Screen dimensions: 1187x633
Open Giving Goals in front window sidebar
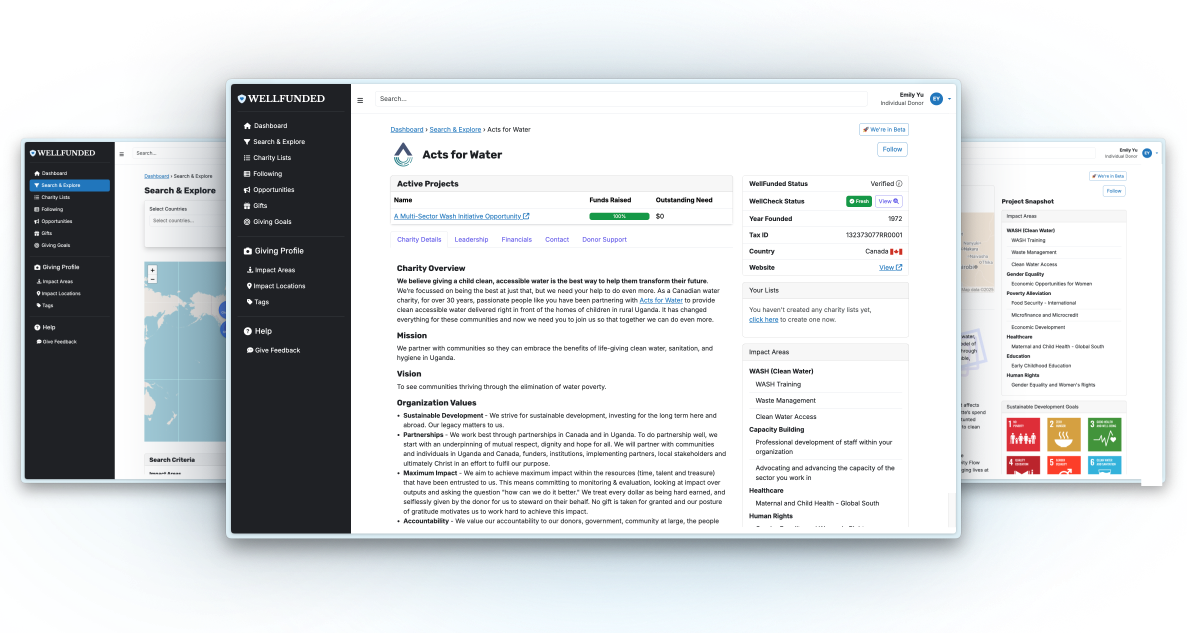[x=267, y=222]
